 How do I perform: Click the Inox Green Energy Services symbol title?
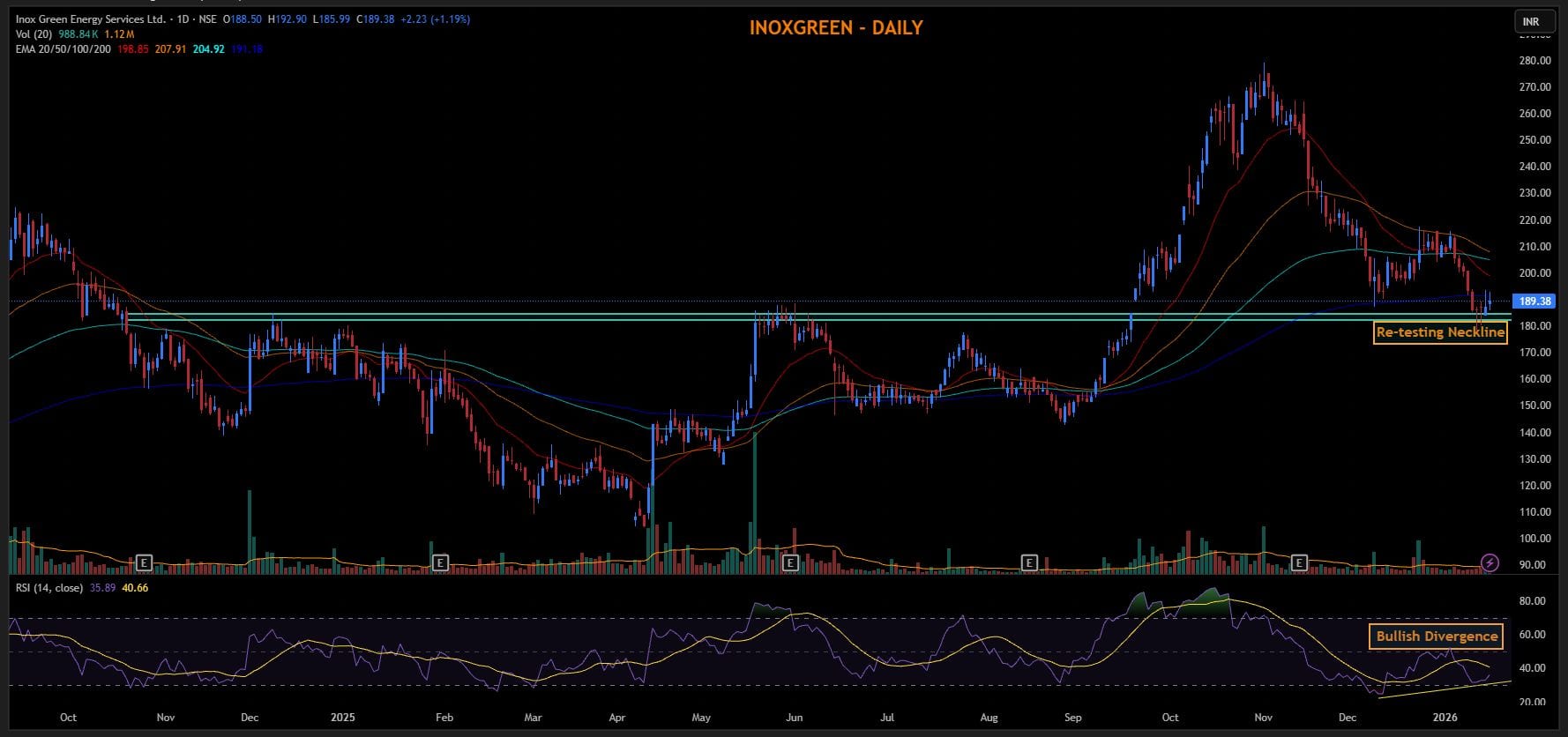pos(84,19)
